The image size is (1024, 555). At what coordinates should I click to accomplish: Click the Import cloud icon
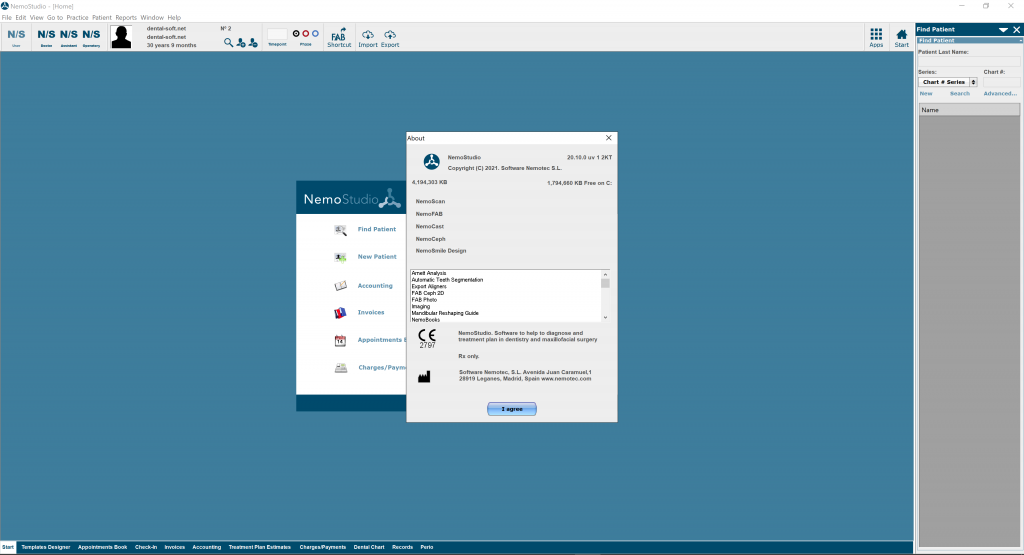pyautogui.click(x=368, y=36)
